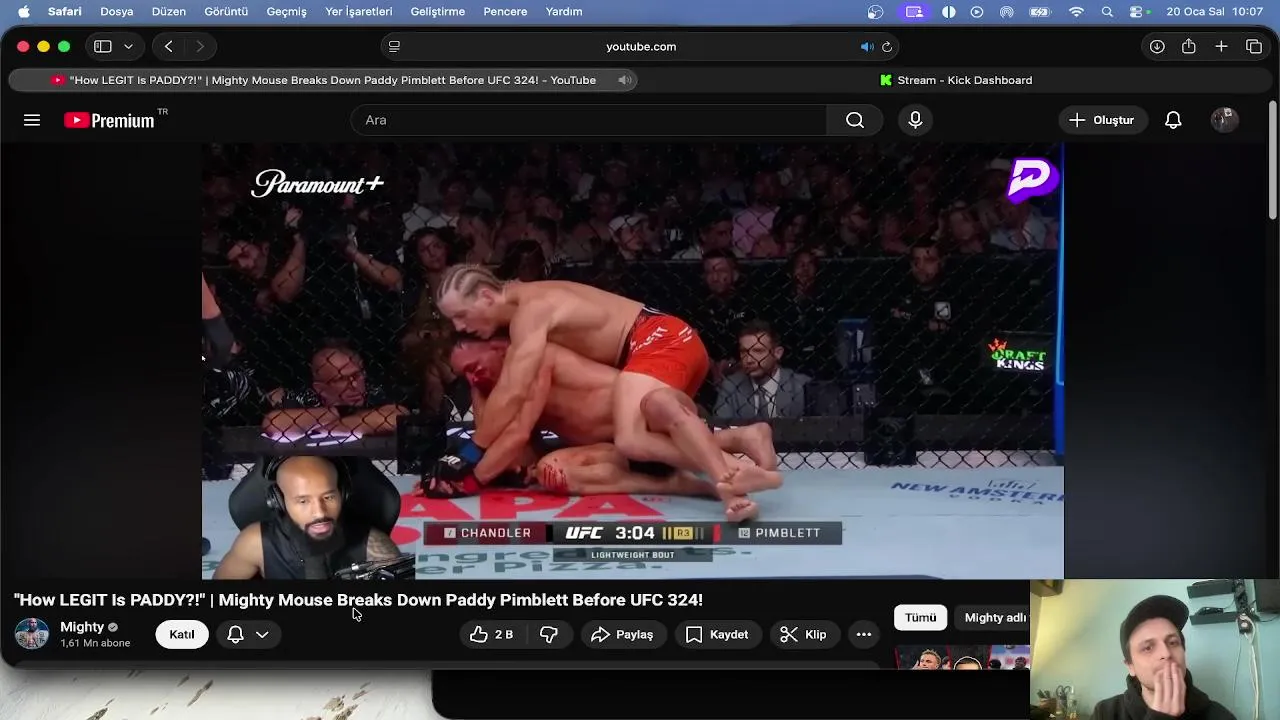Open the Safari menu
The height and width of the screenshot is (720, 1280).
65,12
